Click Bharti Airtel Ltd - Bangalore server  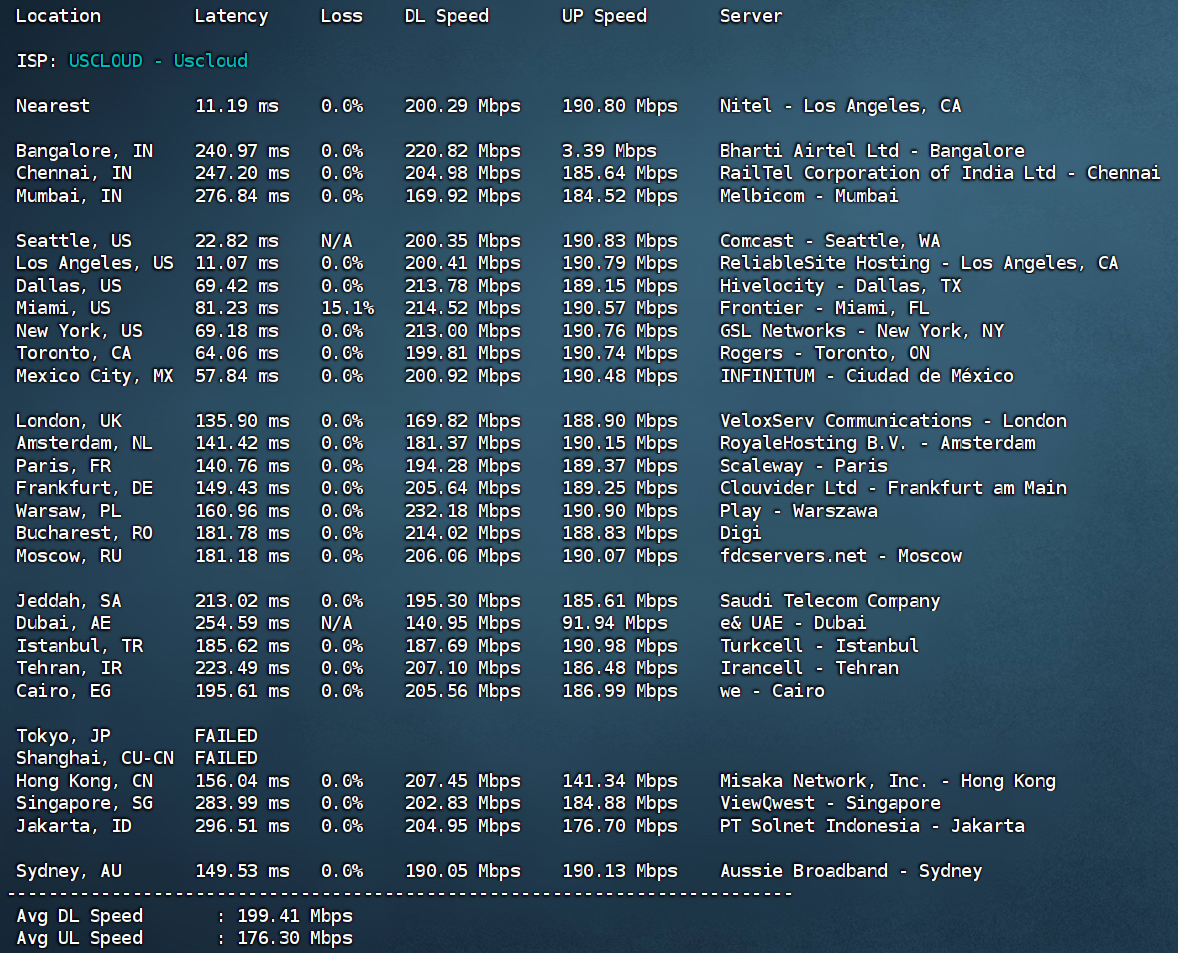pos(872,151)
